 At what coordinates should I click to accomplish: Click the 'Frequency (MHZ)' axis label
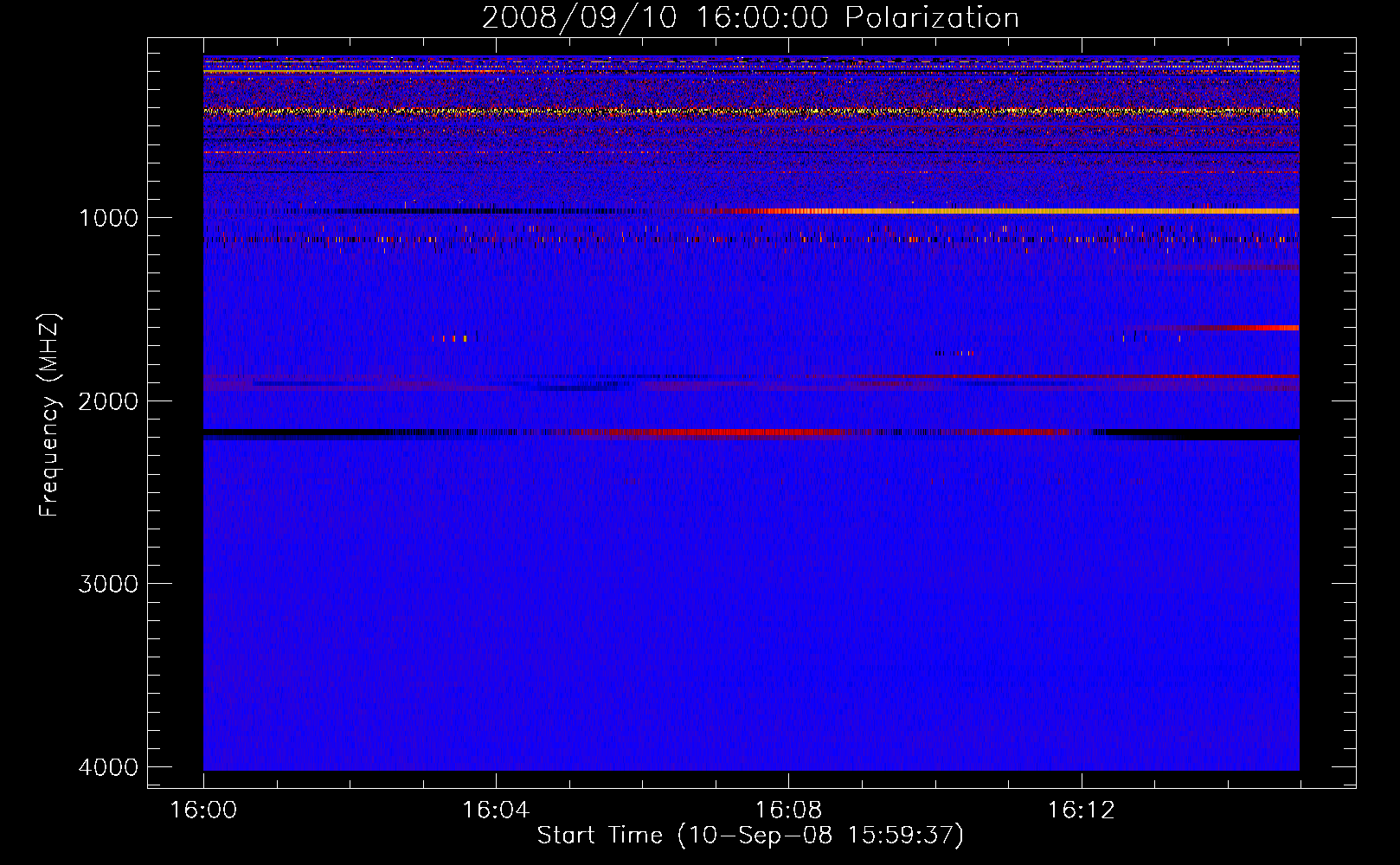49,415
